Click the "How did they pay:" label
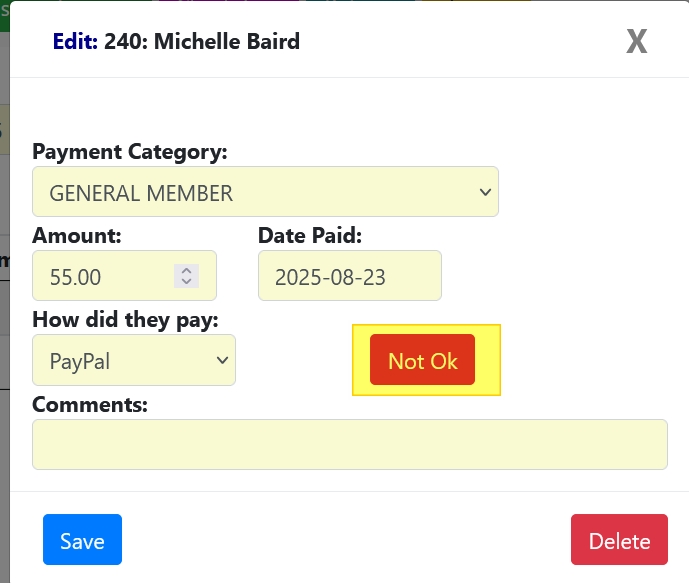The width and height of the screenshot is (689, 583). pos(125,320)
